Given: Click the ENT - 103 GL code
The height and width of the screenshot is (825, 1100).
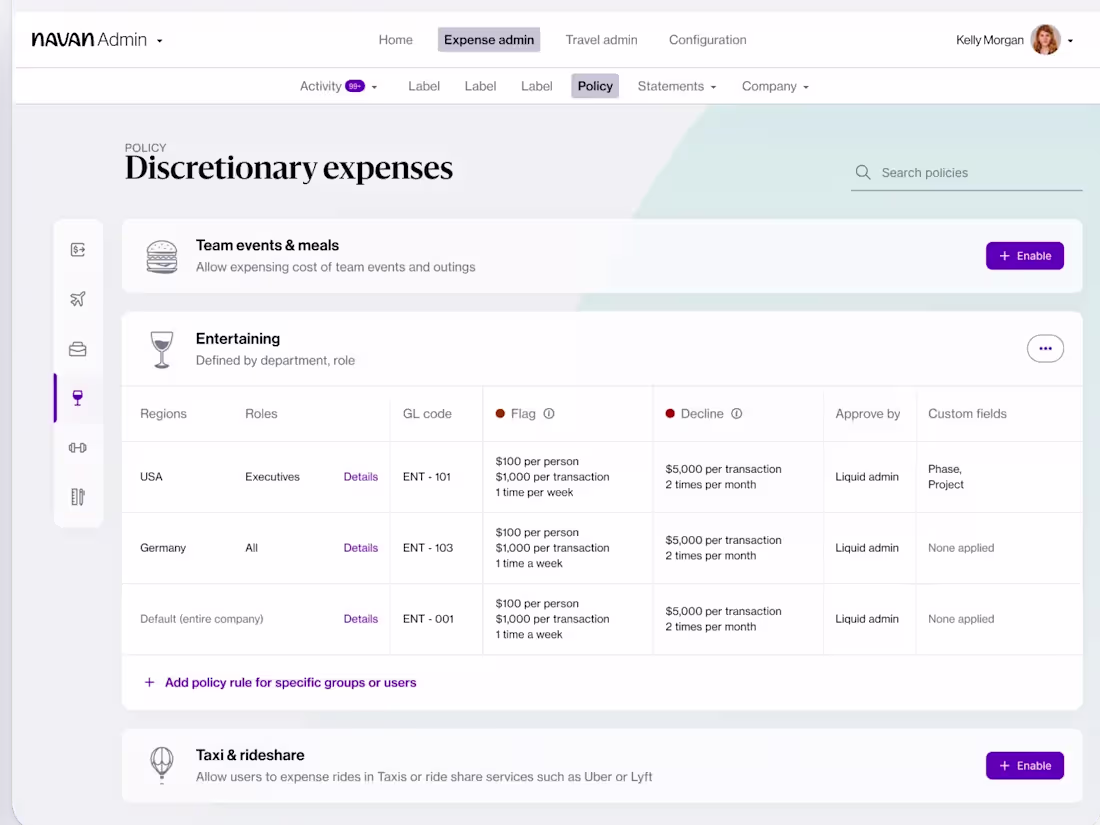Looking at the screenshot, I should click(428, 548).
